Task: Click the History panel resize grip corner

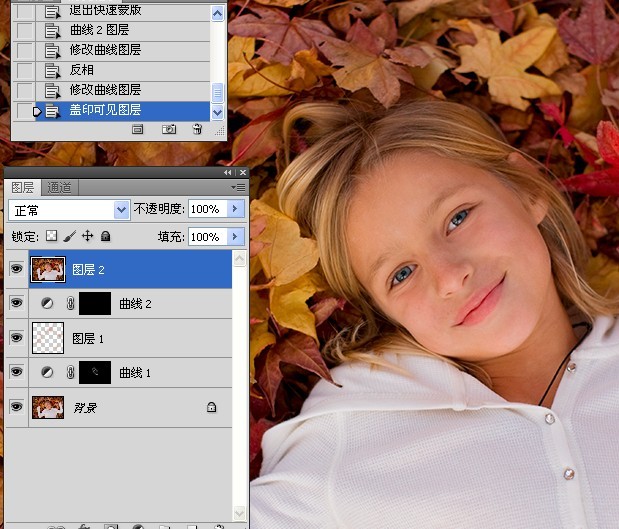Action: tap(220, 131)
